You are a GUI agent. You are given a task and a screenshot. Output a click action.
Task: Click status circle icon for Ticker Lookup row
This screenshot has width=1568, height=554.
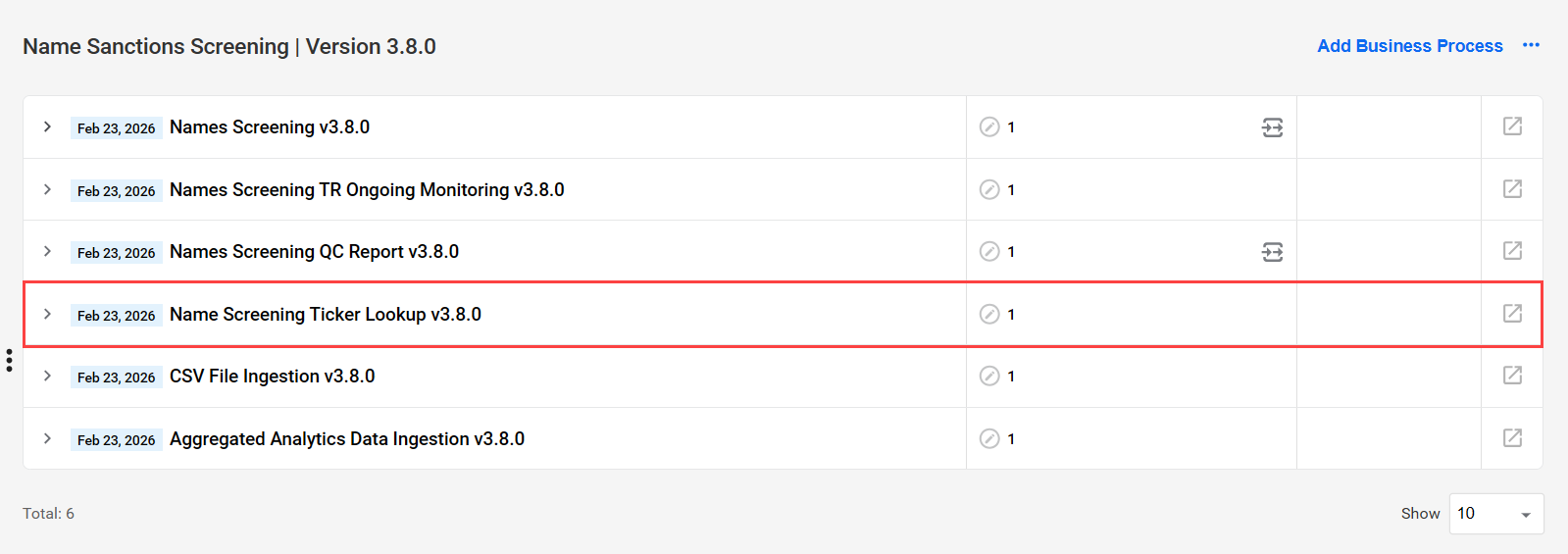(x=989, y=314)
